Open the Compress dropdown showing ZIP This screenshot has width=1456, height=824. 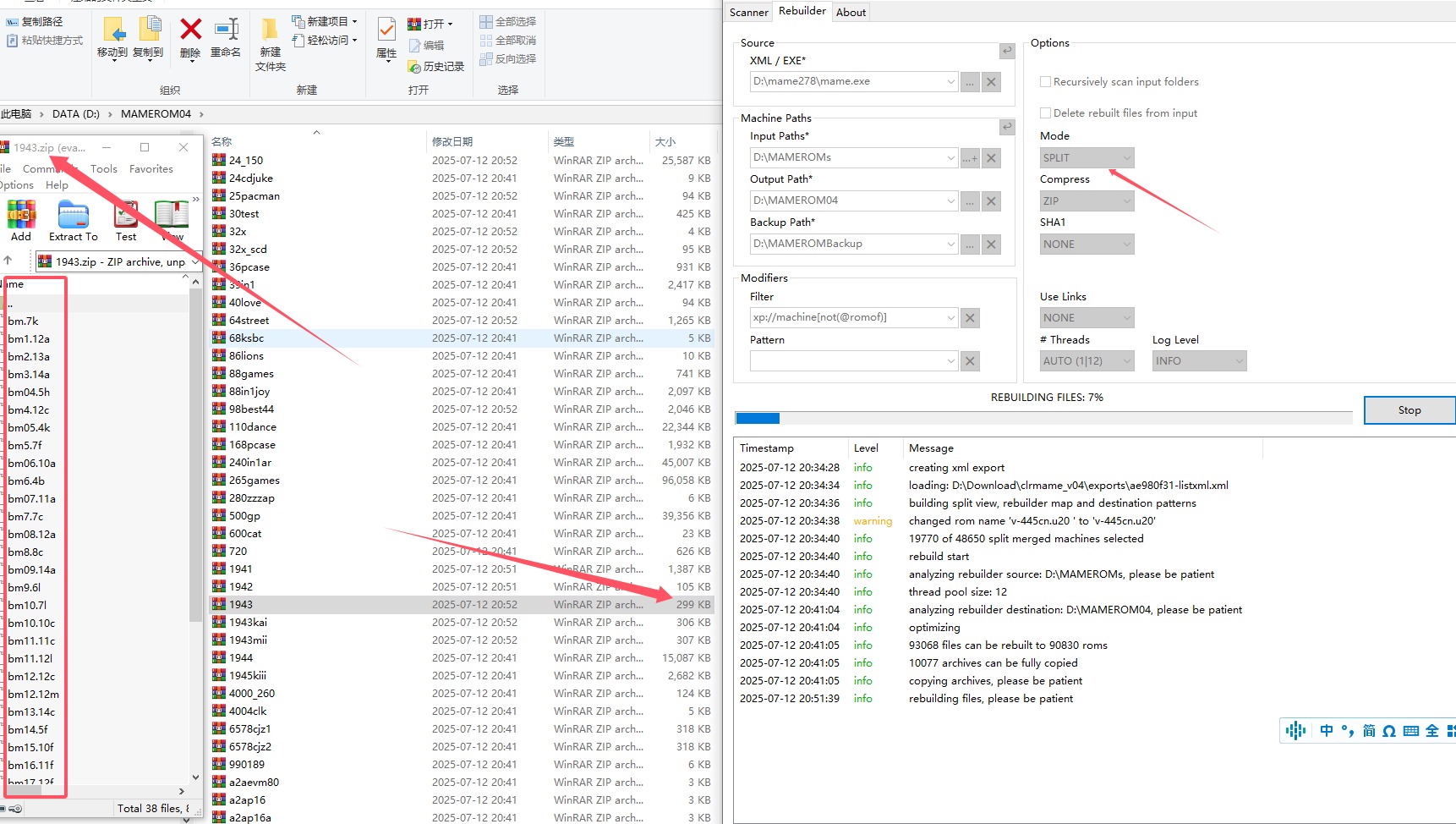1087,201
